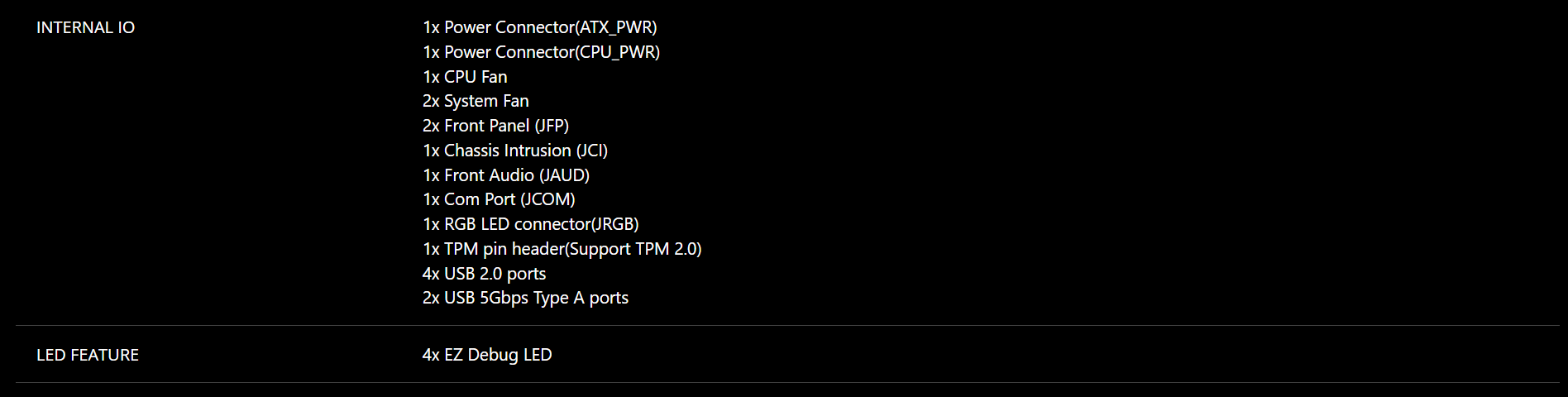Select the 1x RGB LED connector(JRGB) line

click(530, 224)
